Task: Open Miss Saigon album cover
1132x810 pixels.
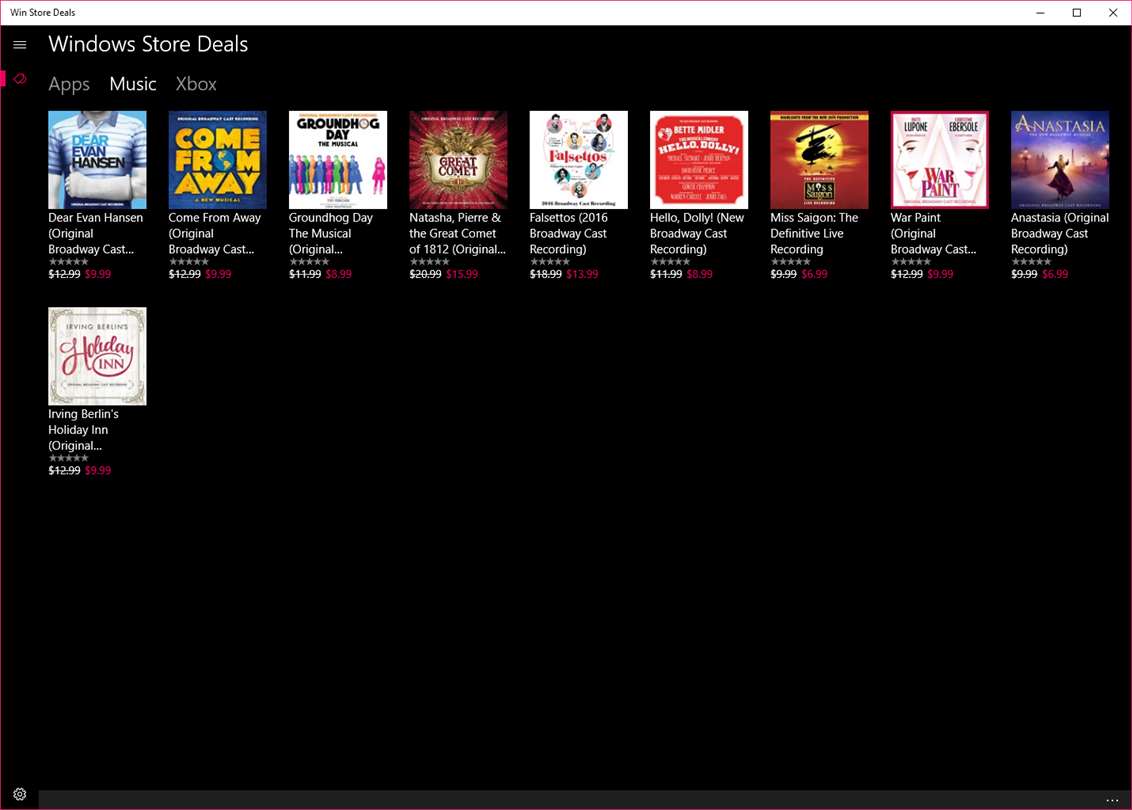Action: [819, 160]
